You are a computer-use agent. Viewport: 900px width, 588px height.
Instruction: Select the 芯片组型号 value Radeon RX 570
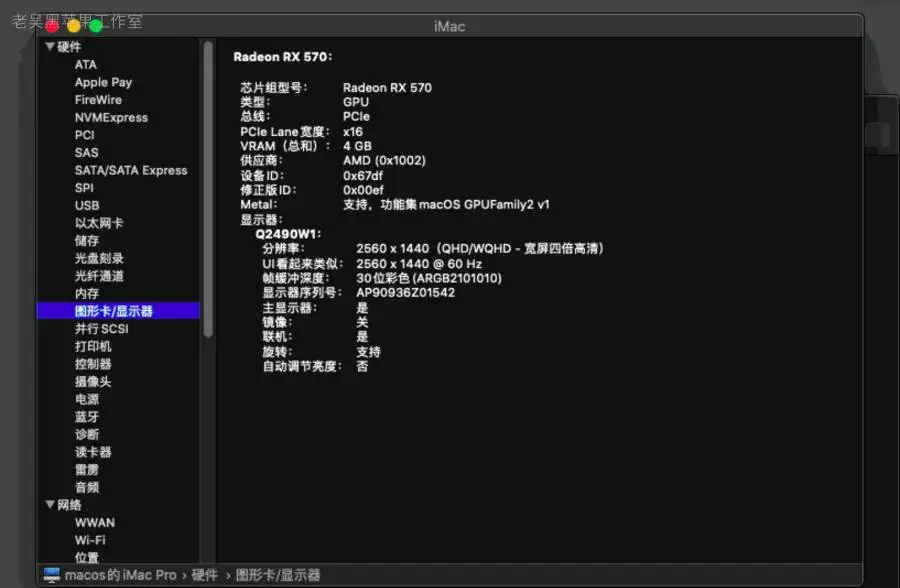click(387, 88)
